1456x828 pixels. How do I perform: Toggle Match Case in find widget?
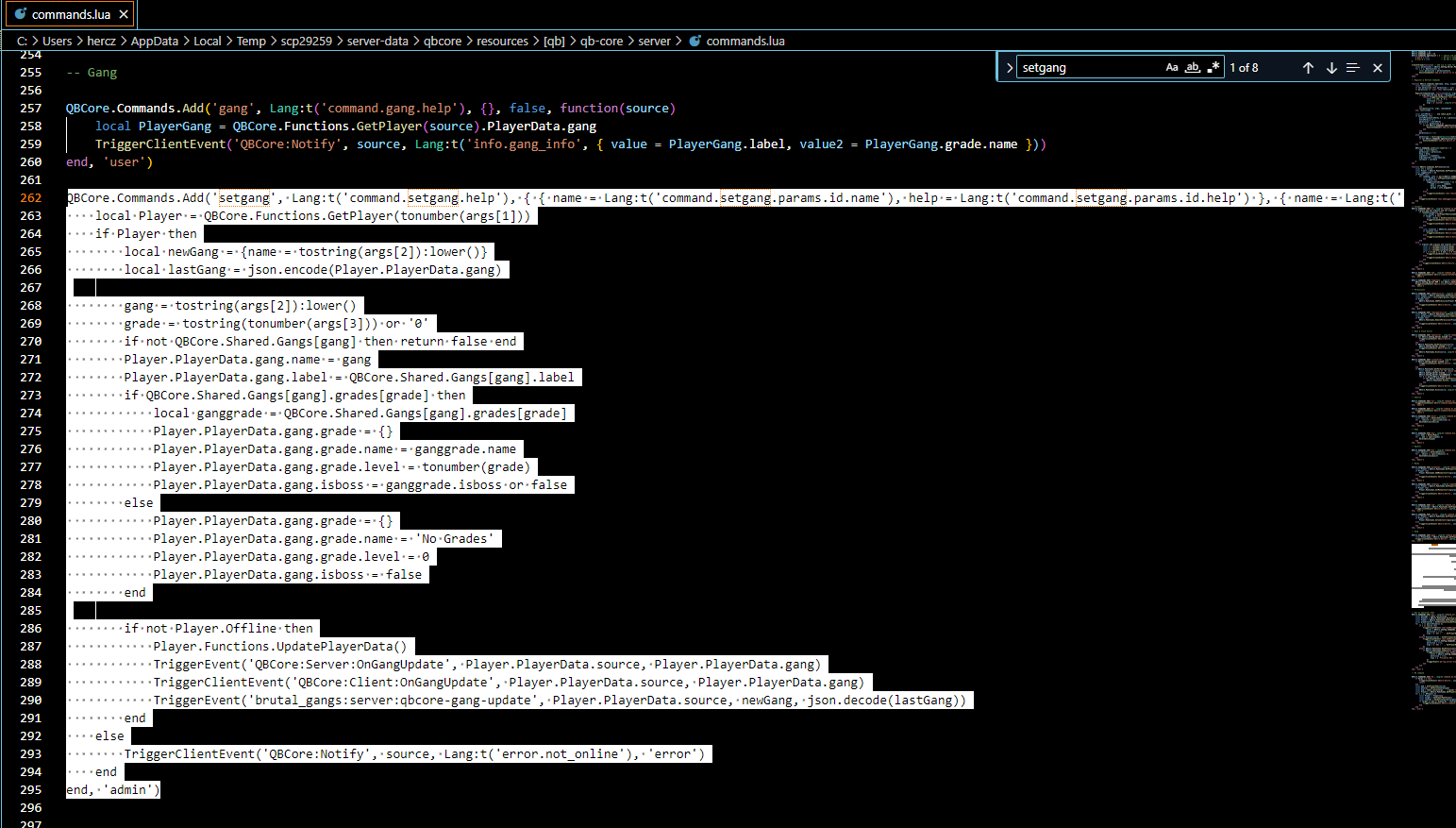[1172, 68]
